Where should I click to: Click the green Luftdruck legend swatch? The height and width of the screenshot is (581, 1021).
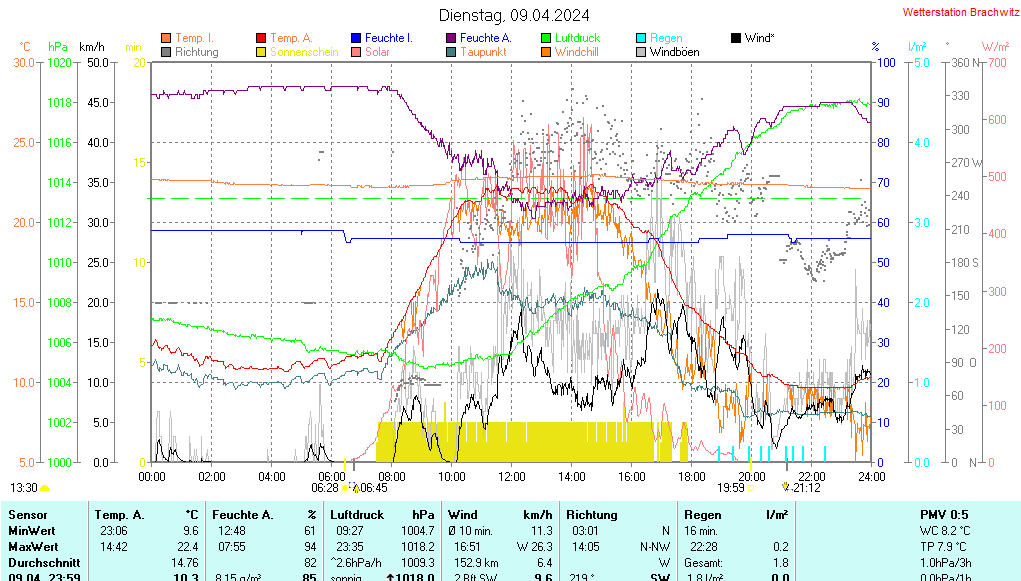point(546,38)
